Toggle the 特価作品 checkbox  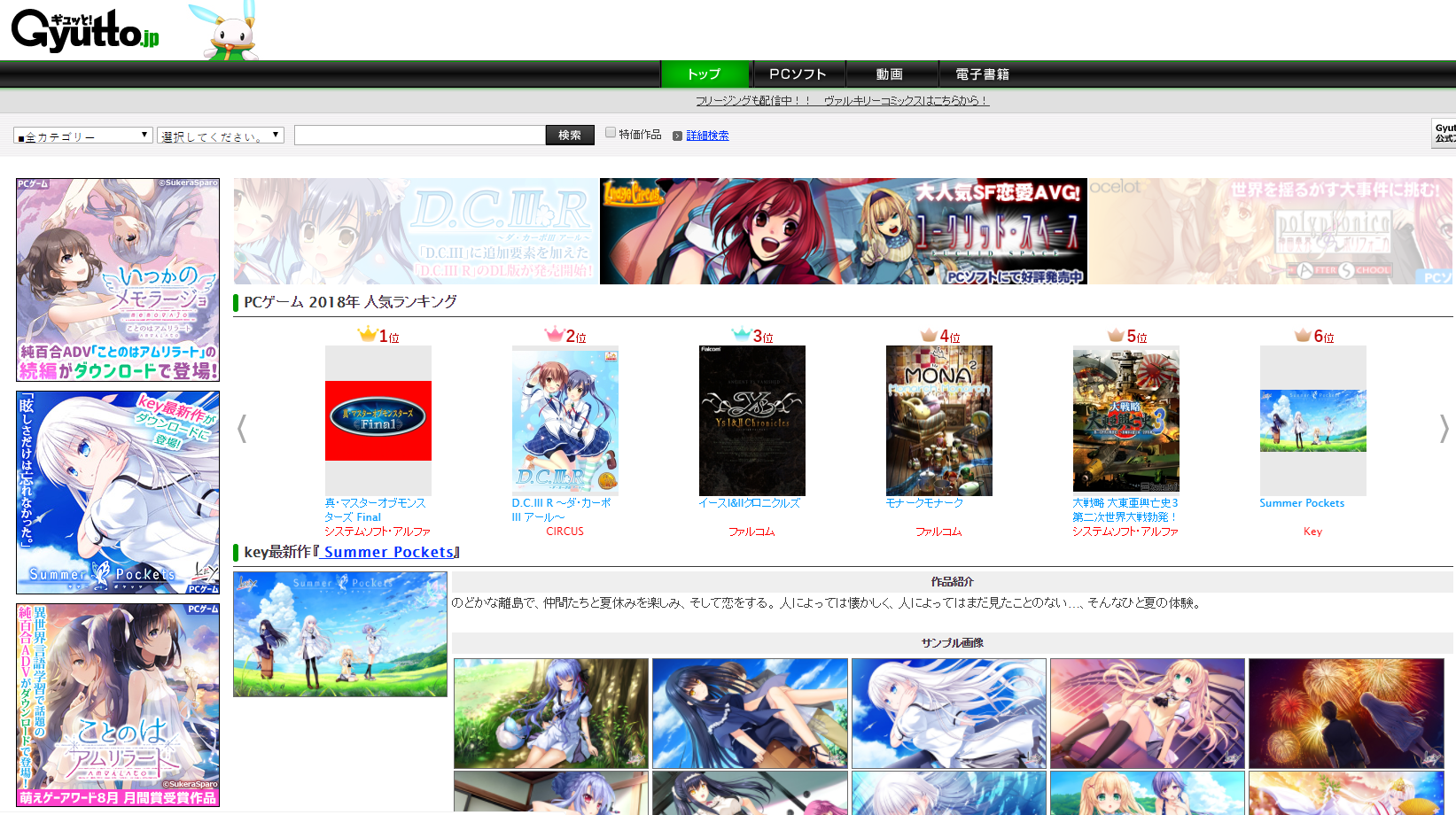coord(611,133)
